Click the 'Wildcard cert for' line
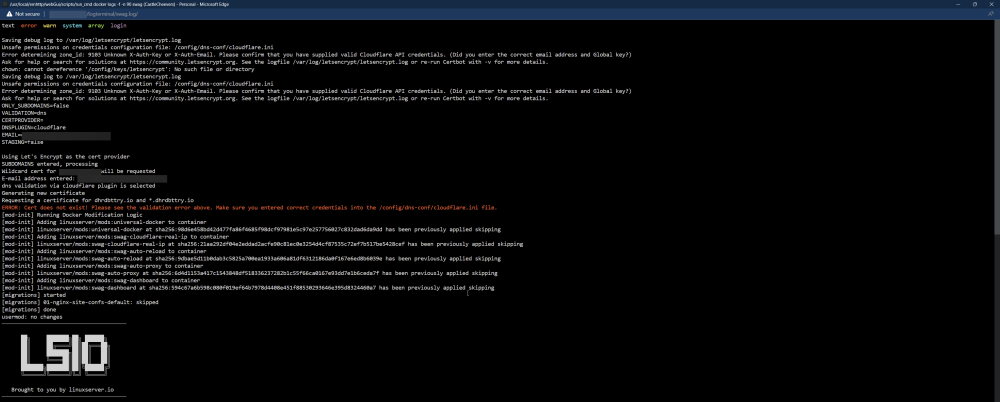The image size is (1000, 402). point(78,171)
